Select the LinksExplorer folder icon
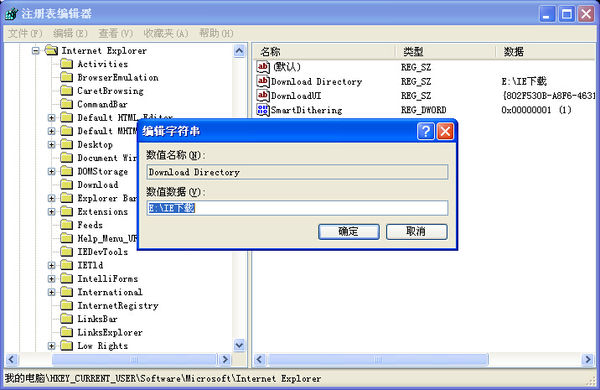Screen dimensions: 600x390 (67, 332)
